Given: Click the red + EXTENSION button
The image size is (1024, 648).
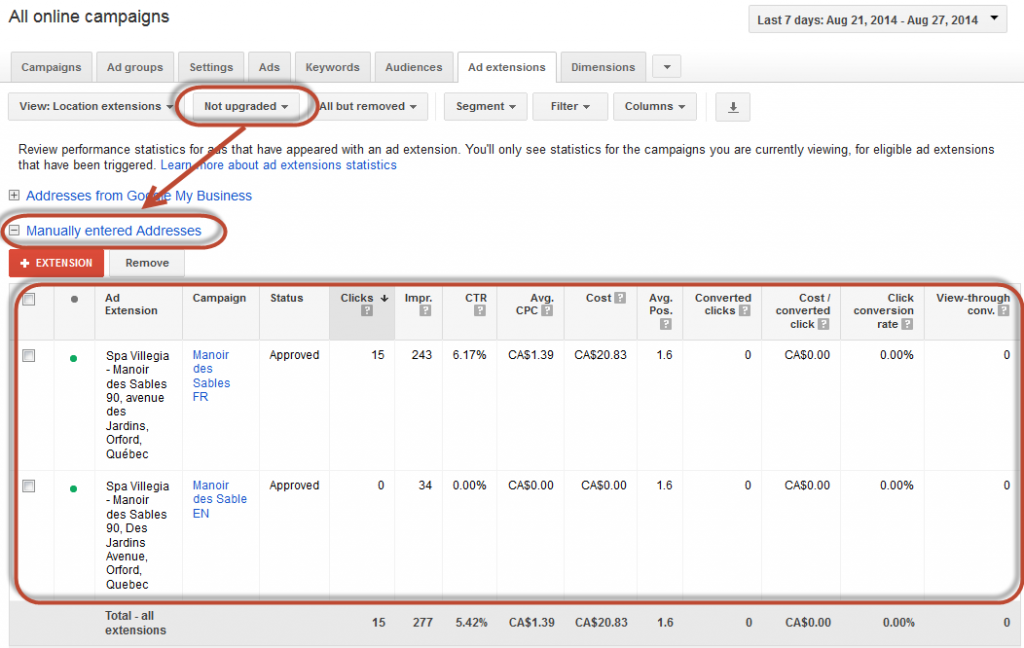Looking at the screenshot, I should pos(56,263).
